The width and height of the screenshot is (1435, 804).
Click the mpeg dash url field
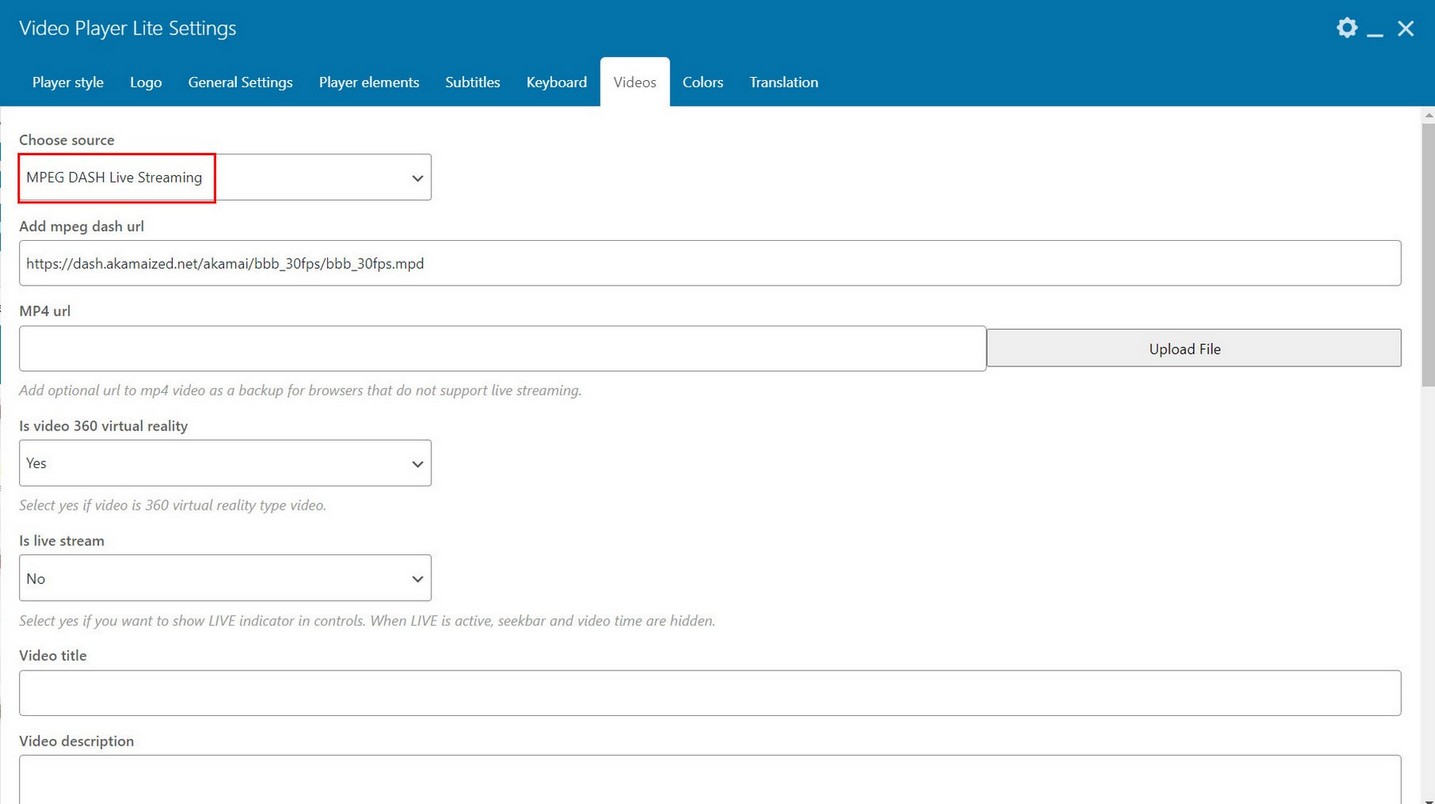[x=710, y=263]
